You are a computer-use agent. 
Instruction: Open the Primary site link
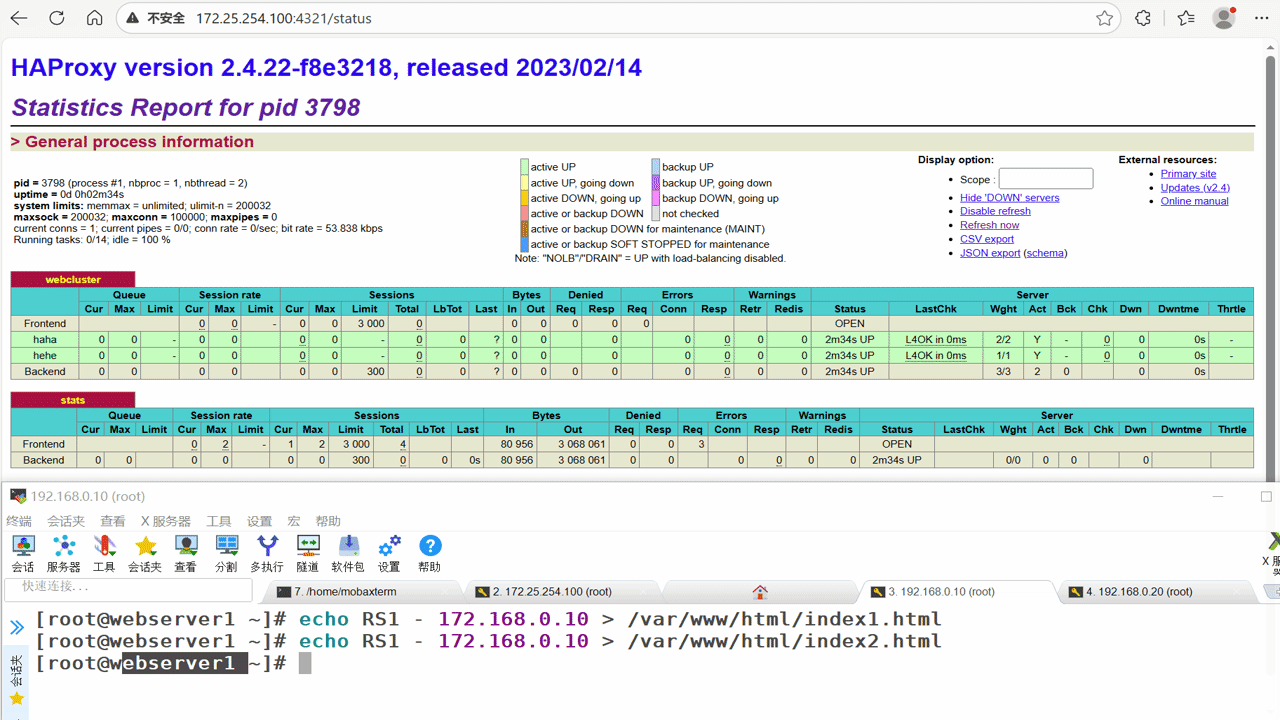tap(1188, 174)
